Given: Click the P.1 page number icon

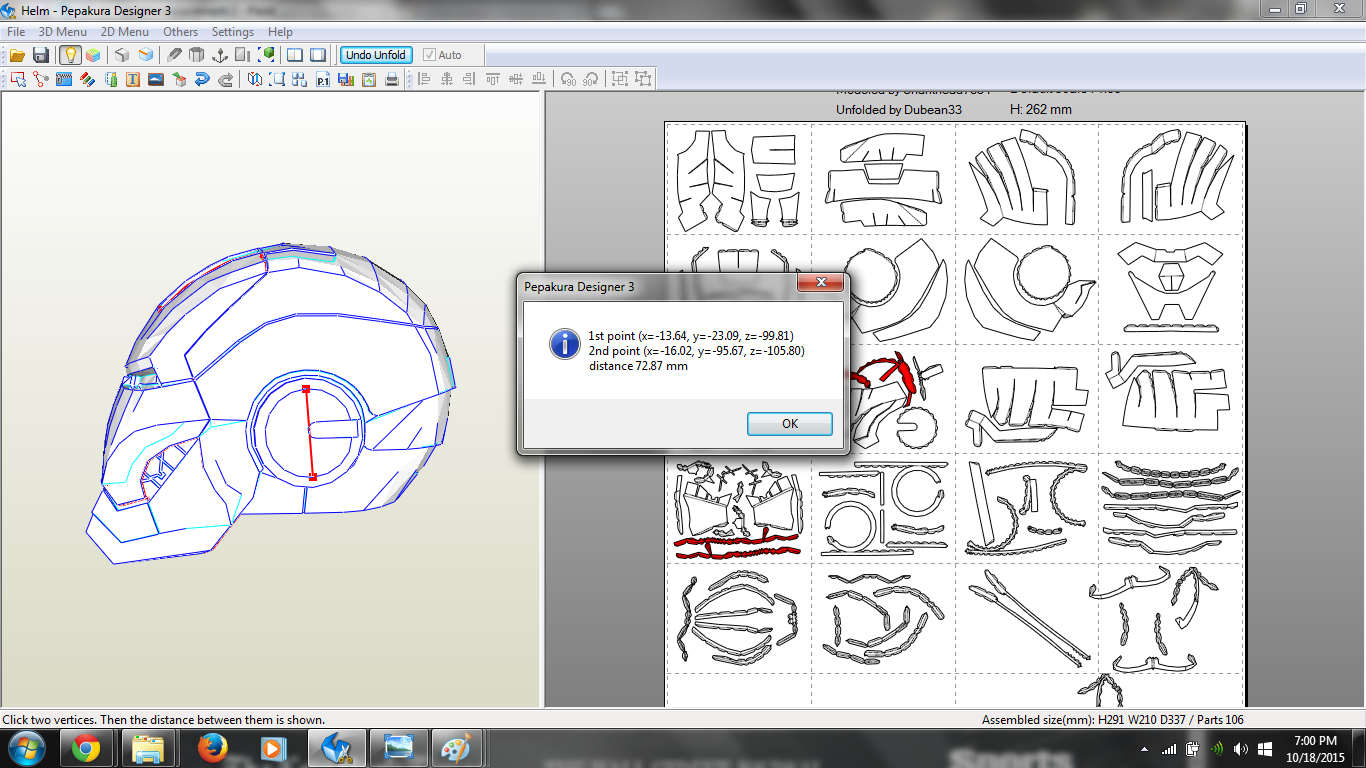Looking at the screenshot, I should coord(323,79).
